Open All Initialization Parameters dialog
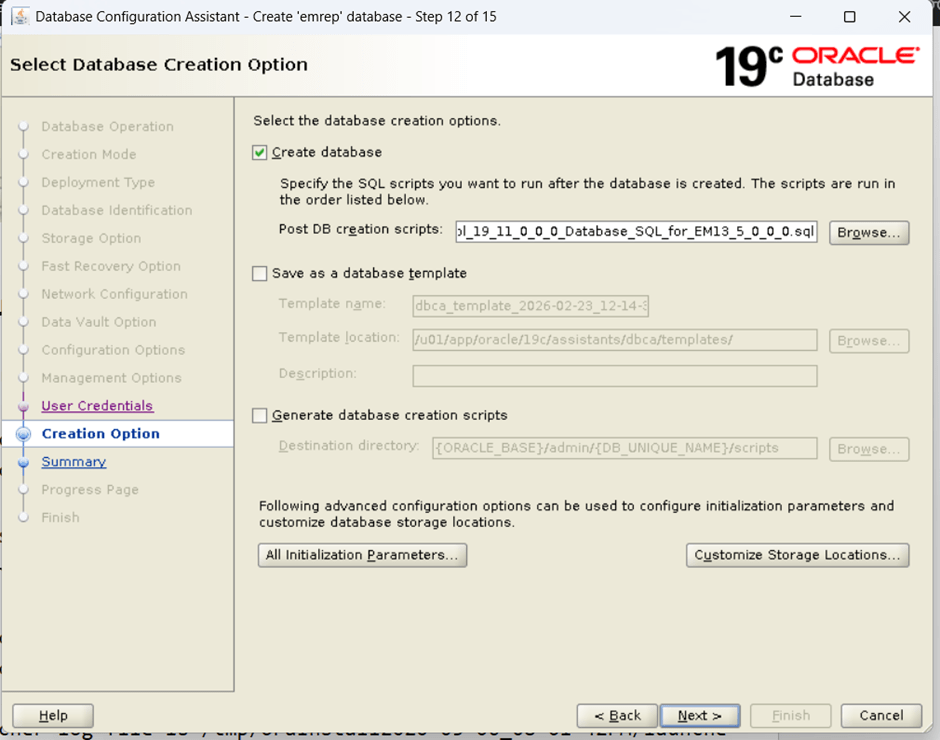Viewport: 940px width, 740px height. 362,555
